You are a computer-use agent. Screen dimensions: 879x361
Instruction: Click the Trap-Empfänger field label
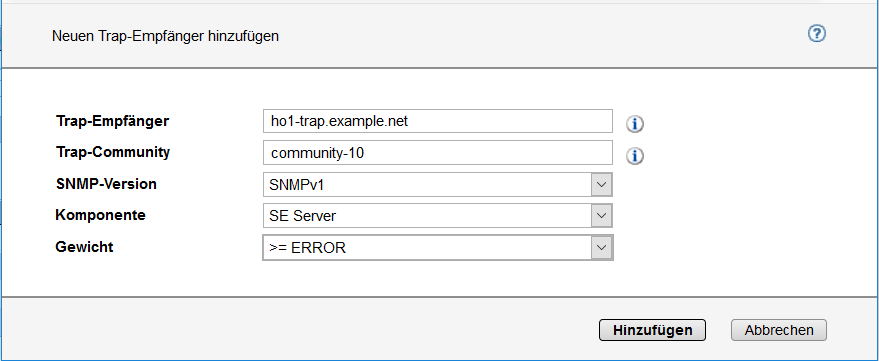pos(112,121)
